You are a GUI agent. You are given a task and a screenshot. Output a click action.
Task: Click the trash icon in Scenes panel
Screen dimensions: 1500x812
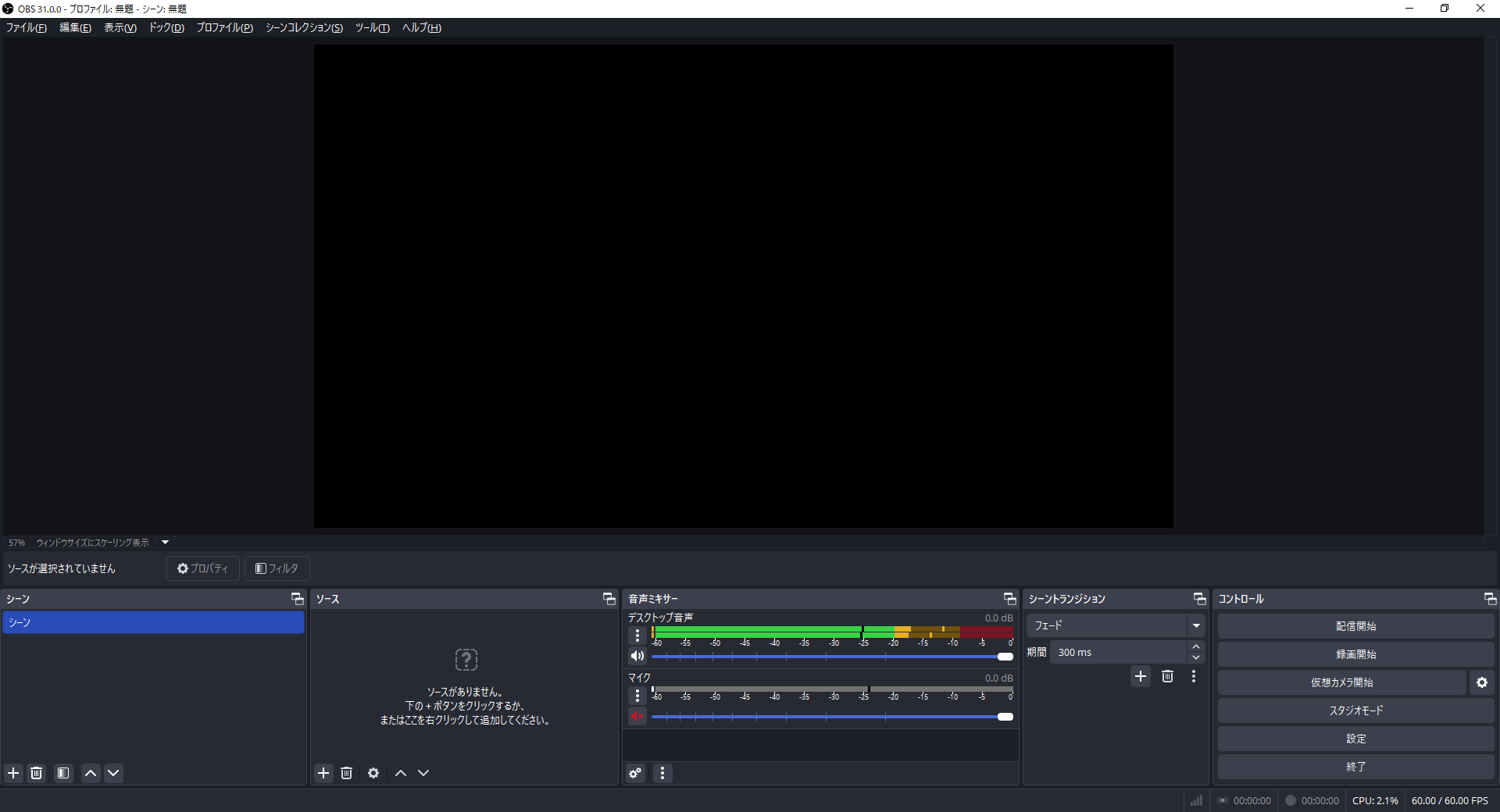pos(37,773)
